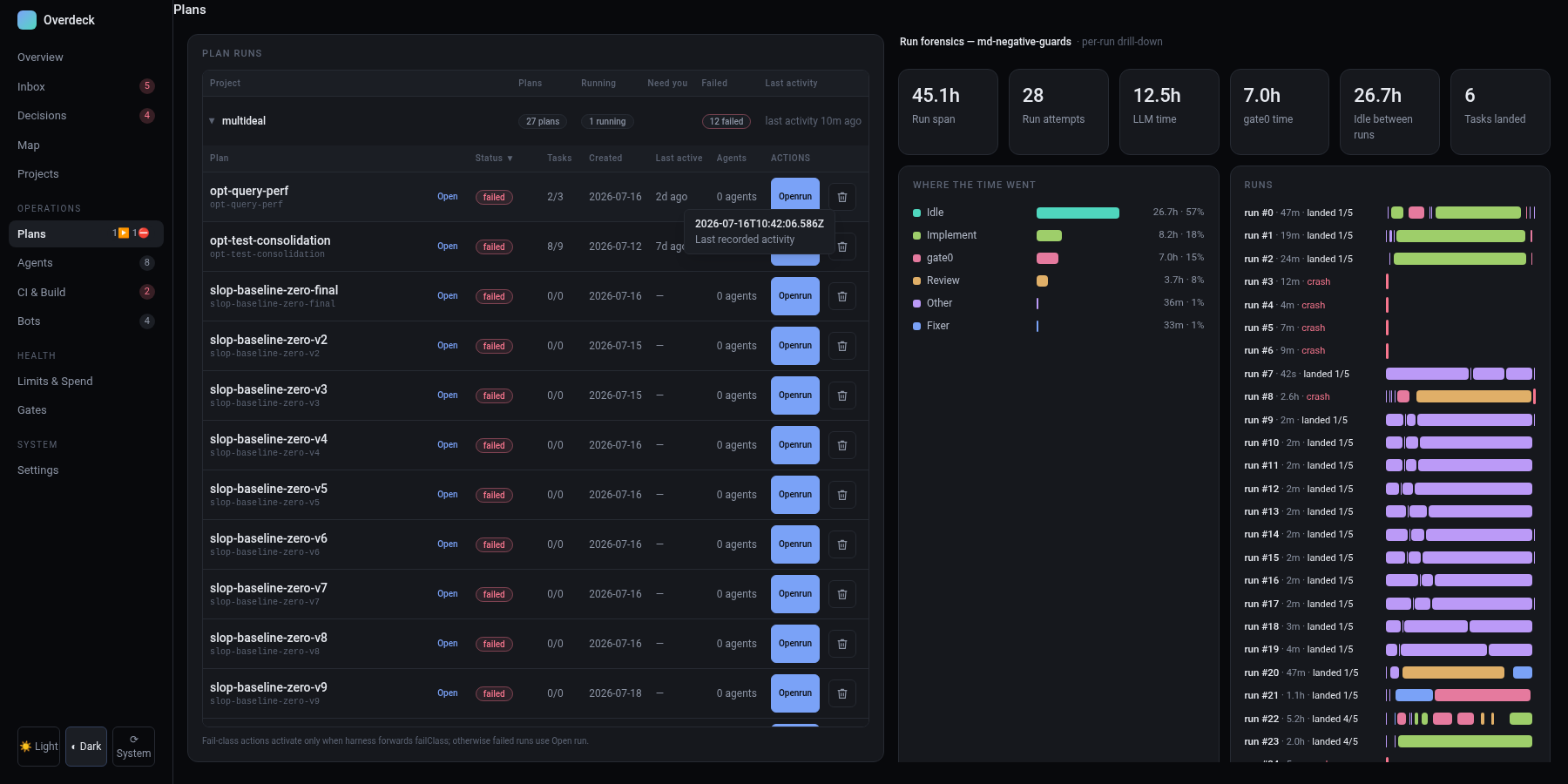
Task: Choose the System theme option
Action: (133, 747)
